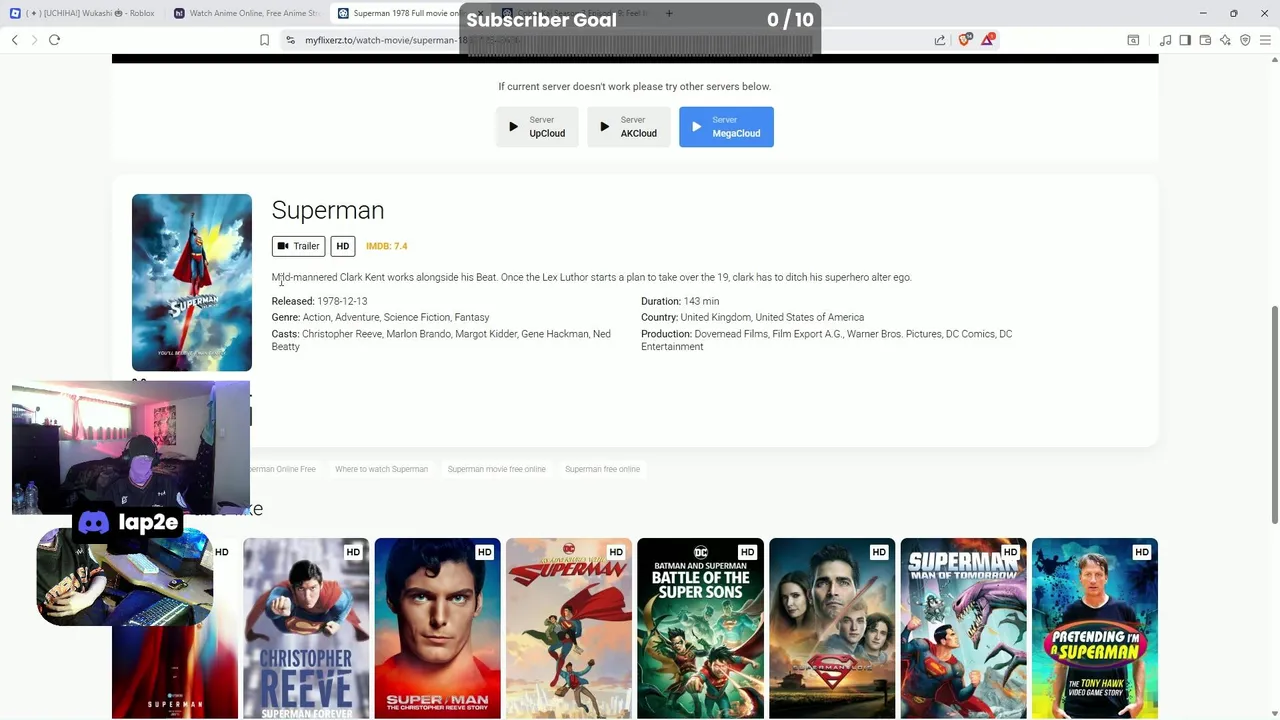
Task: Click the play icon on AKCloud server
Action: [604, 127]
